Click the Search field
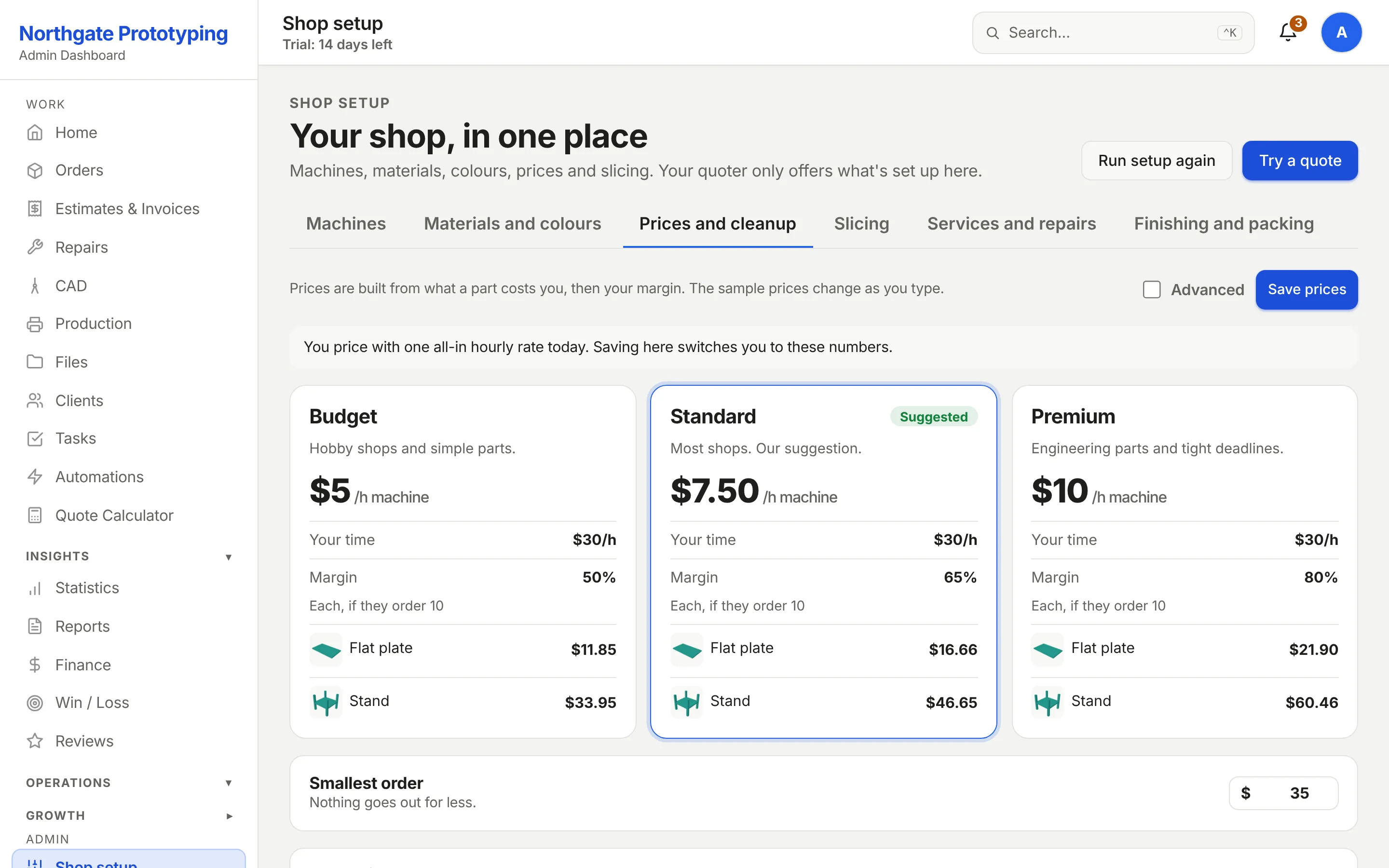Viewport: 1389px width, 868px height. pos(1113,33)
